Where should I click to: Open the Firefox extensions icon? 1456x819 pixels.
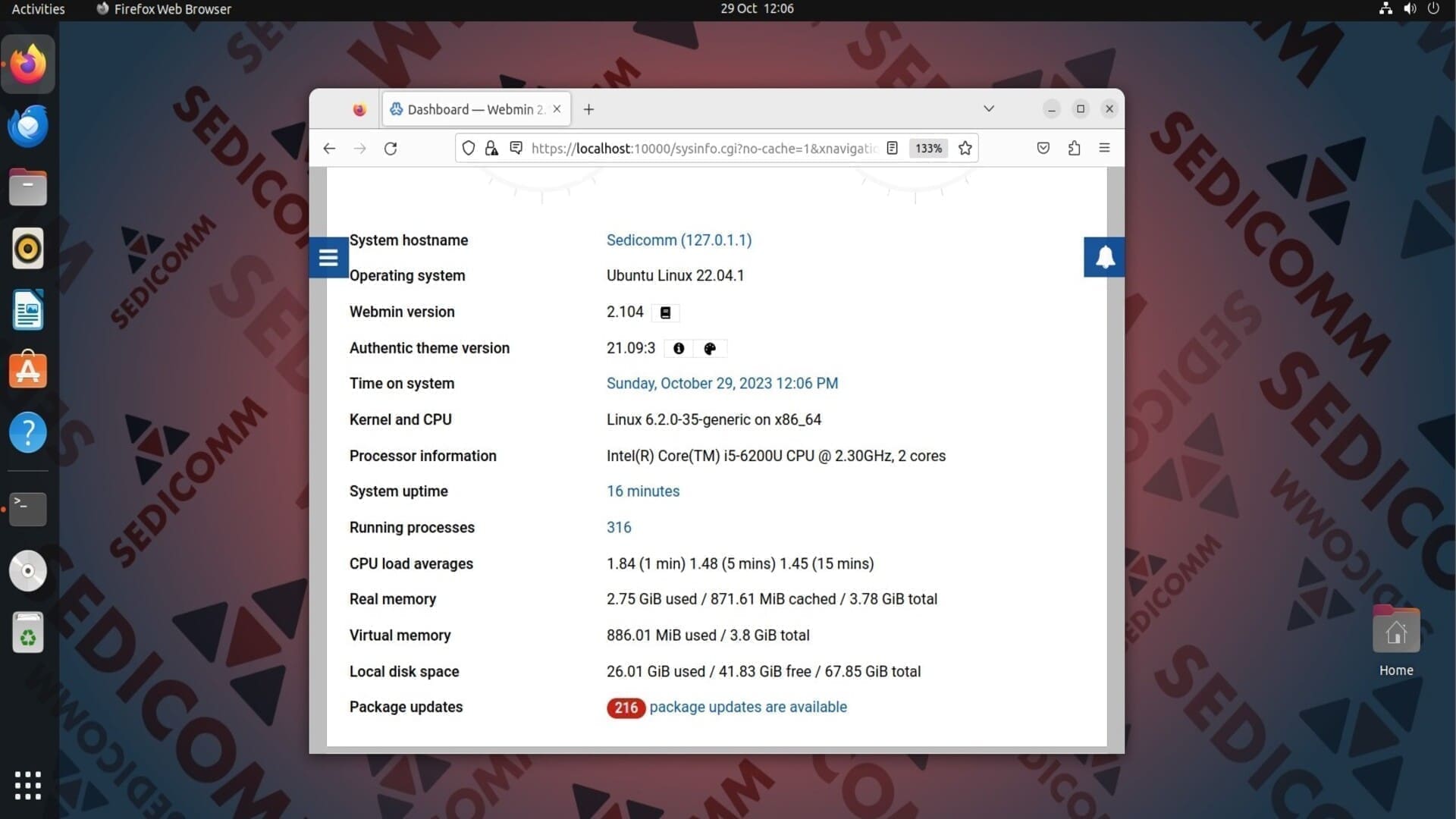(1074, 149)
